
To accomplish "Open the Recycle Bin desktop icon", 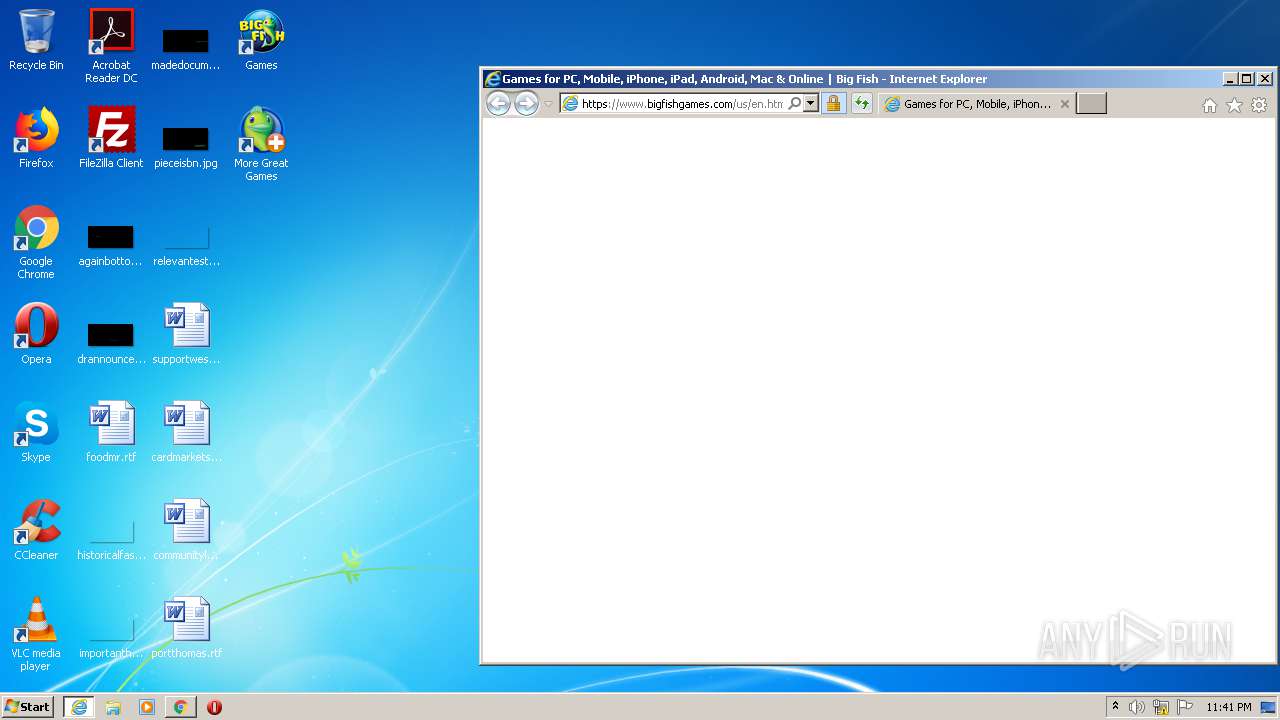I will (x=36, y=40).
